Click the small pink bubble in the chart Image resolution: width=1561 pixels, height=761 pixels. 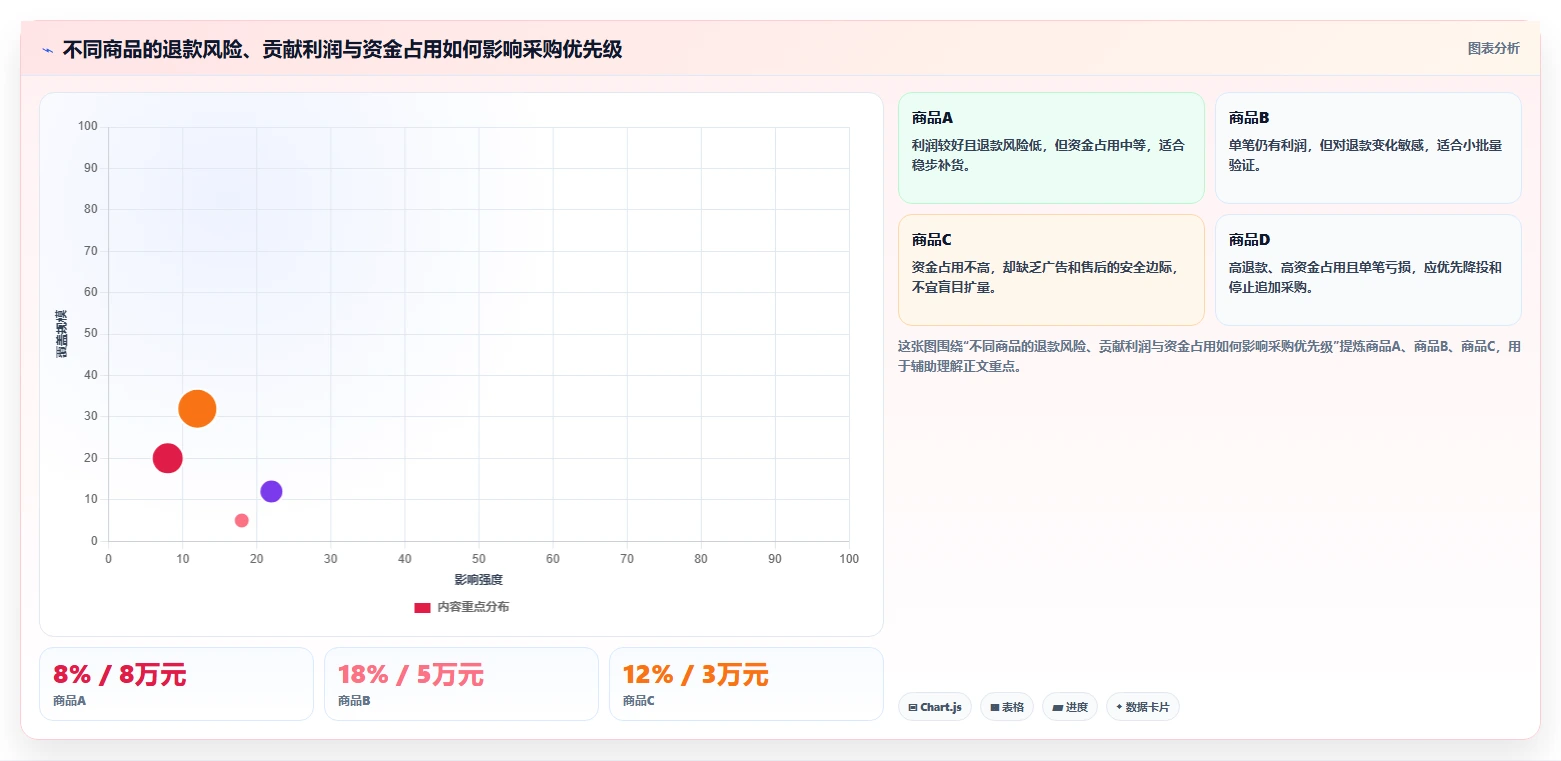[241, 520]
